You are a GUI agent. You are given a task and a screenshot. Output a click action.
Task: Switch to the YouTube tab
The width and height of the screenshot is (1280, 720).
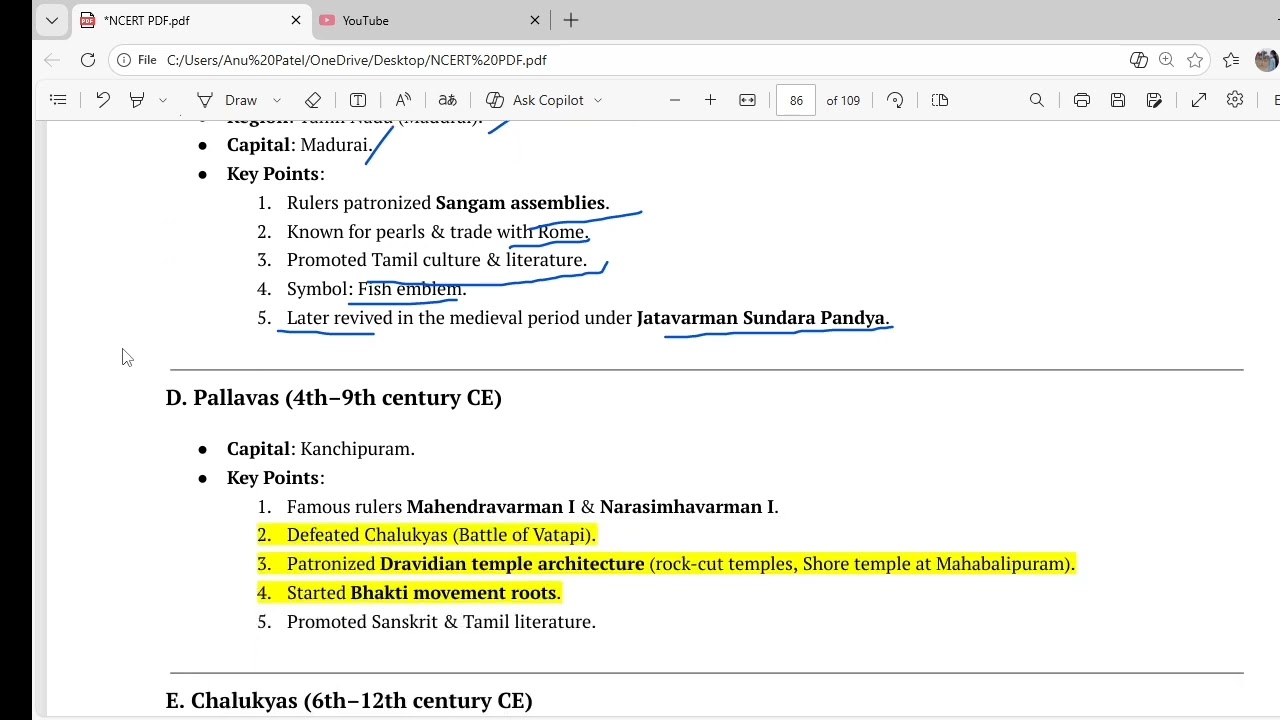(x=430, y=20)
